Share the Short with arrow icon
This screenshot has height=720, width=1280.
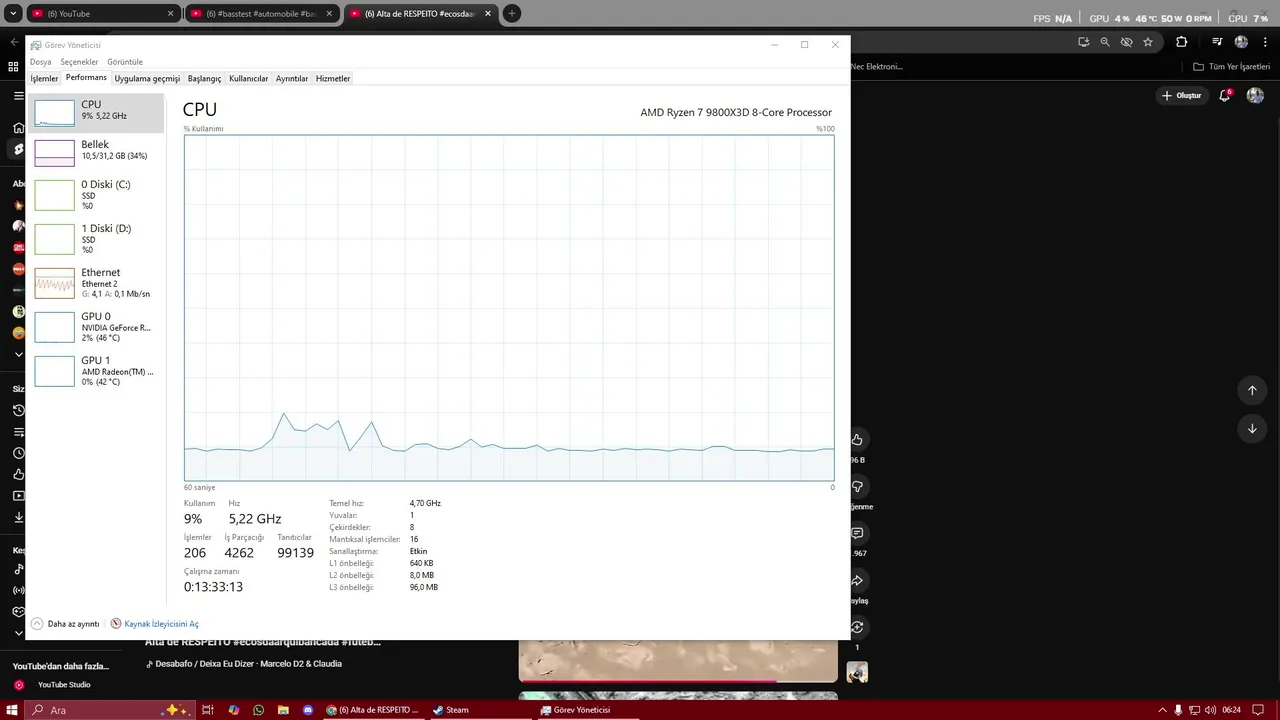tap(857, 581)
